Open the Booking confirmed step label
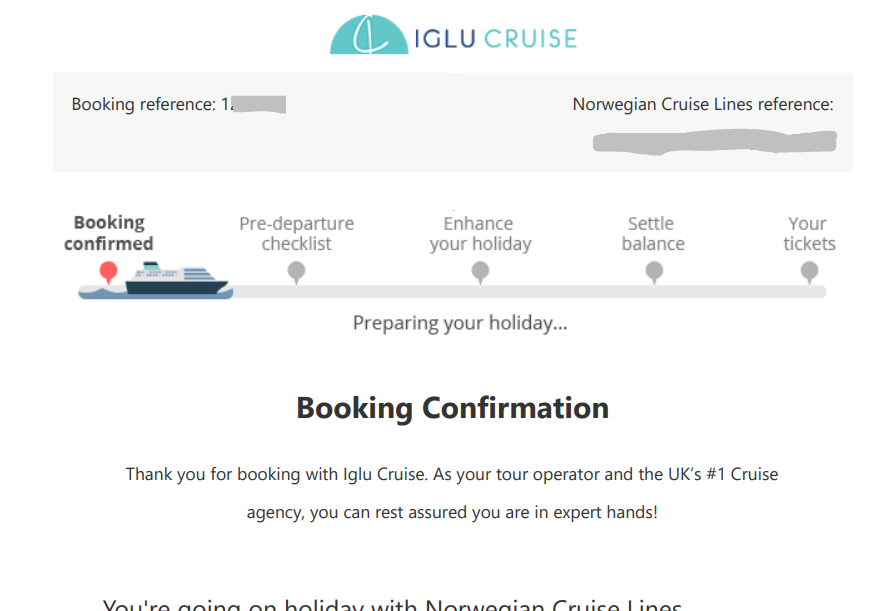This screenshot has width=875, height=611. click(x=109, y=233)
